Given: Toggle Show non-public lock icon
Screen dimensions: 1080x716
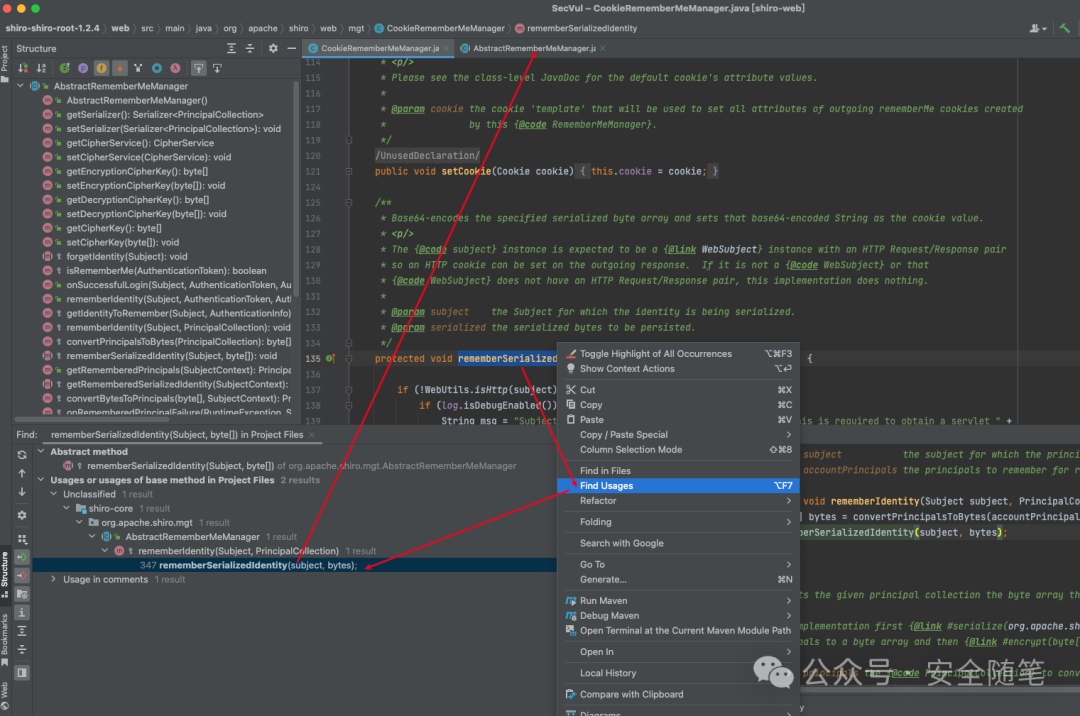Looking at the screenshot, I should coord(120,68).
